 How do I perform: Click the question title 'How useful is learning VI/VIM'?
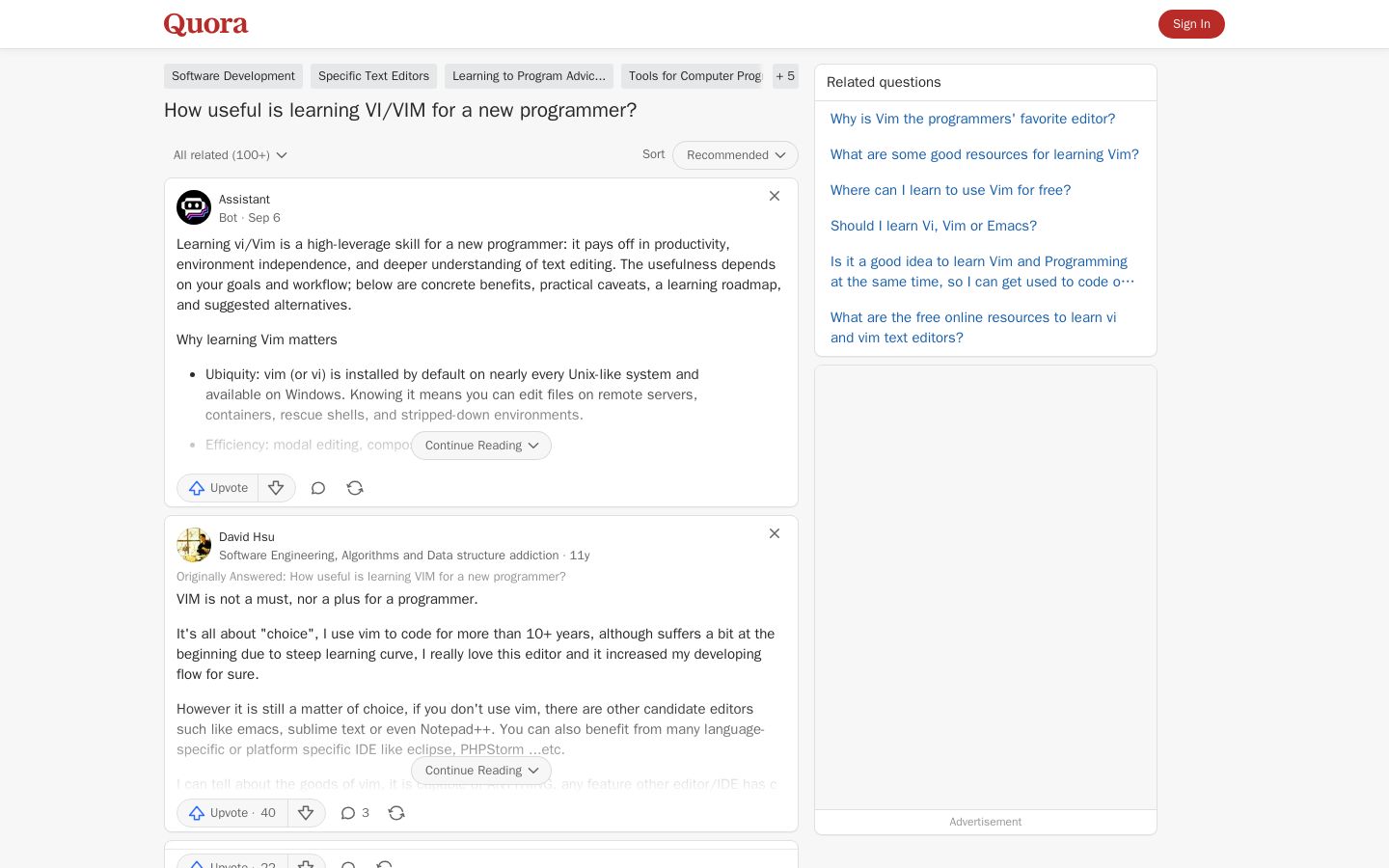pyautogui.click(x=400, y=110)
